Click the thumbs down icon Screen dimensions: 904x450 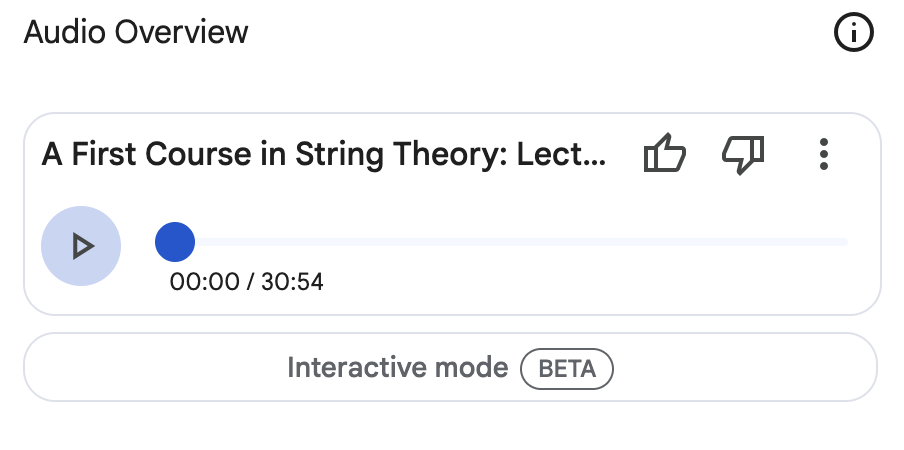742,155
